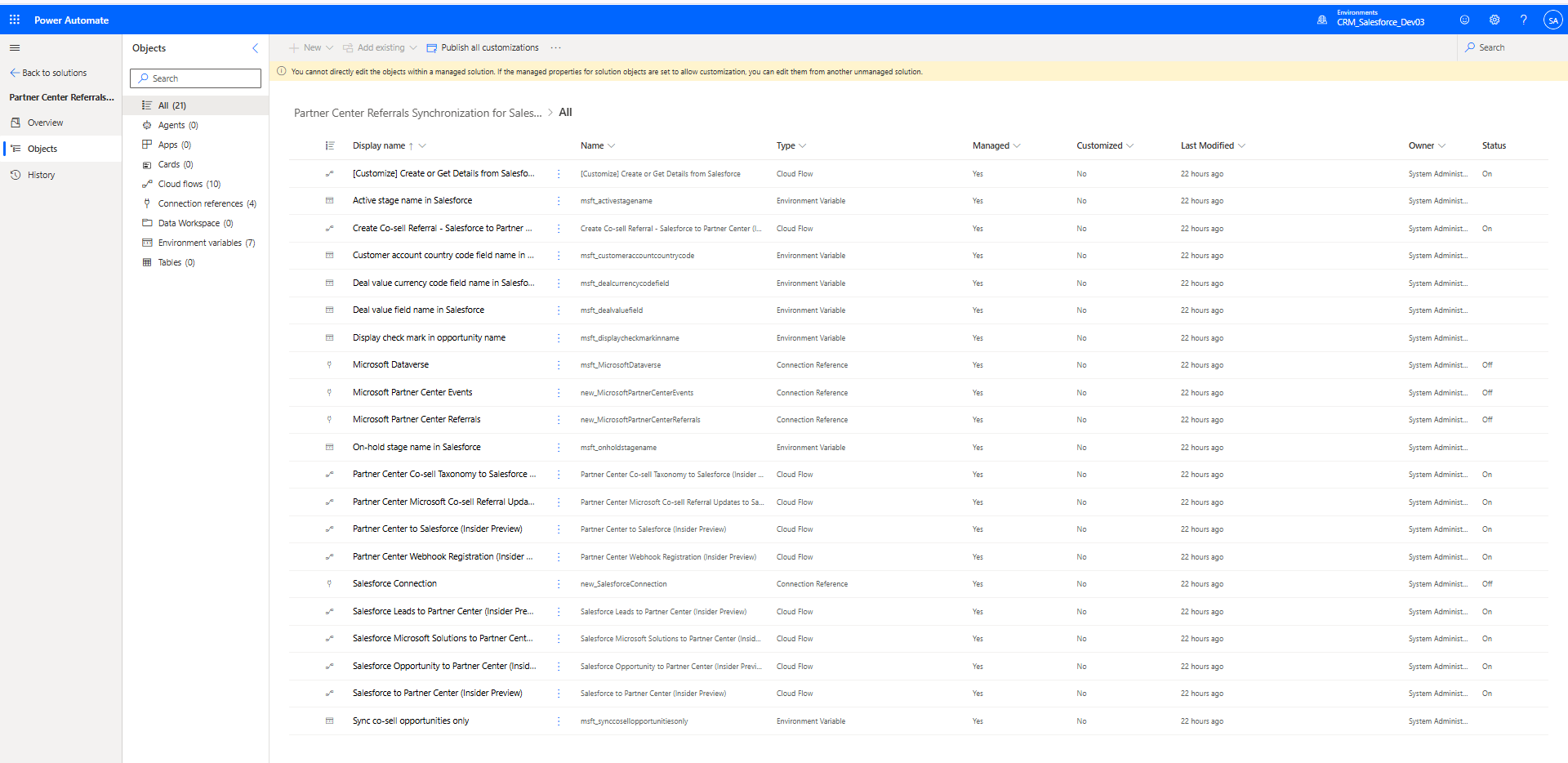Click flow icon of Salesforce to Partner Center row
Viewport: 1568px width, 763px height.
coord(330,694)
